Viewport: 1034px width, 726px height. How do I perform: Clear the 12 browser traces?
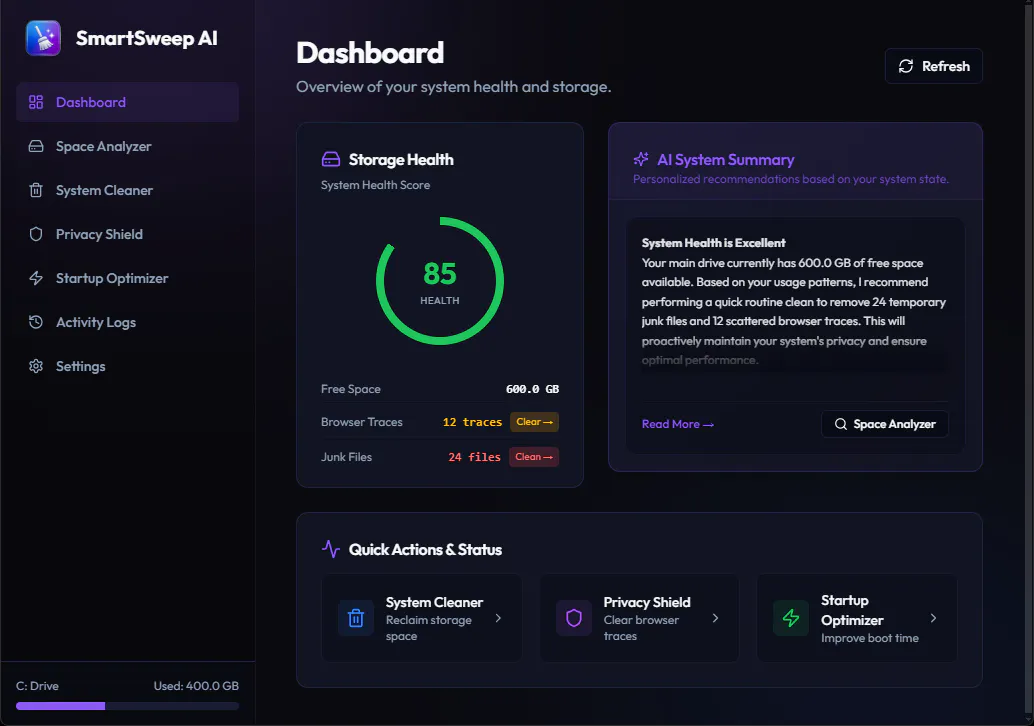point(534,422)
